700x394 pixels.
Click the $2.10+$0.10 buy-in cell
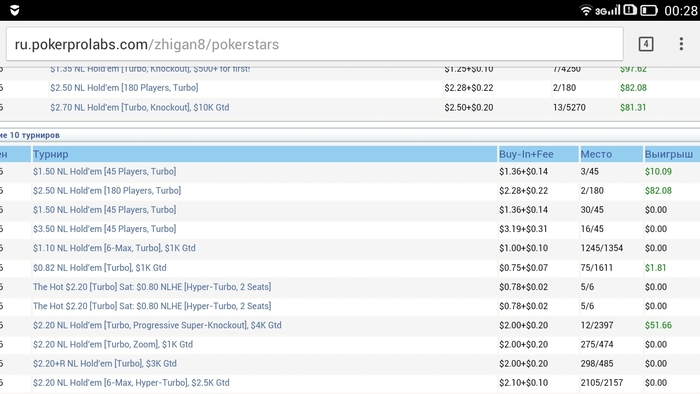point(523,383)
